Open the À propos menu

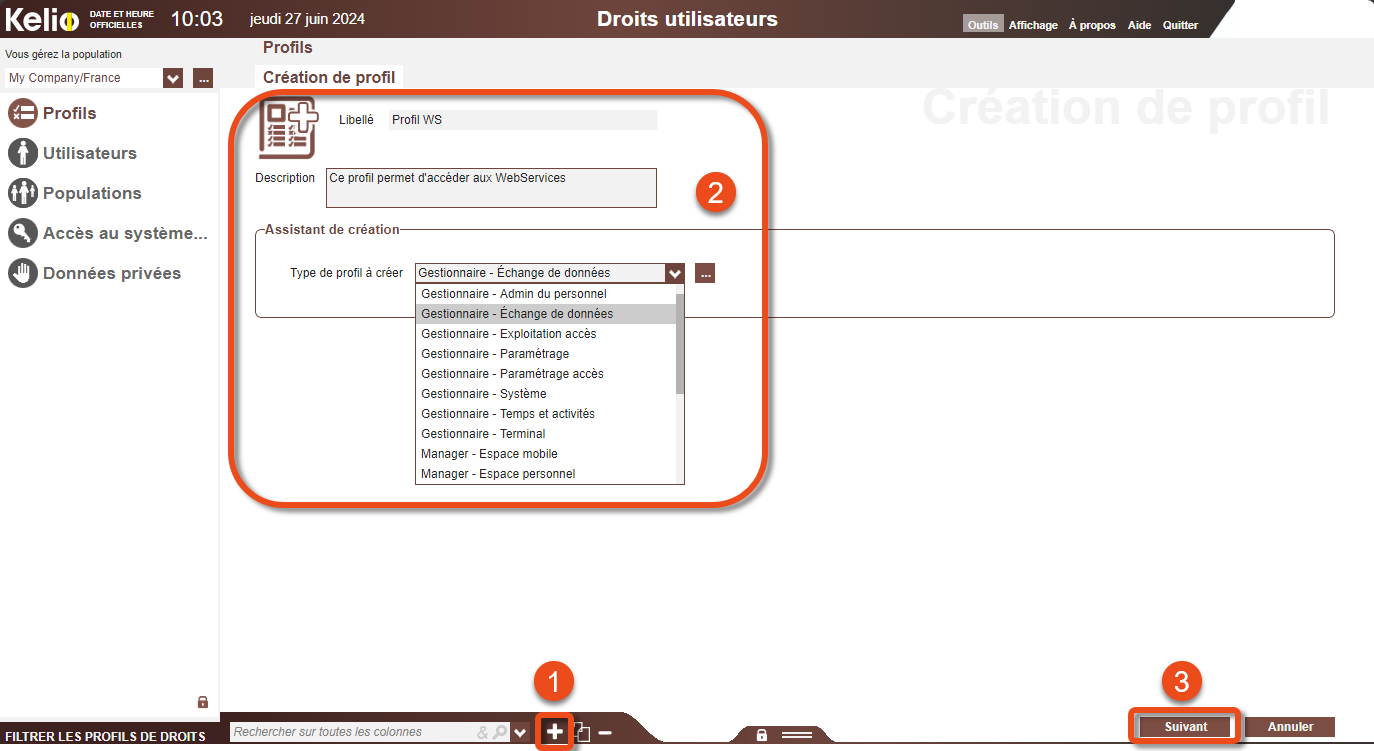click(x=1092, y=25)
